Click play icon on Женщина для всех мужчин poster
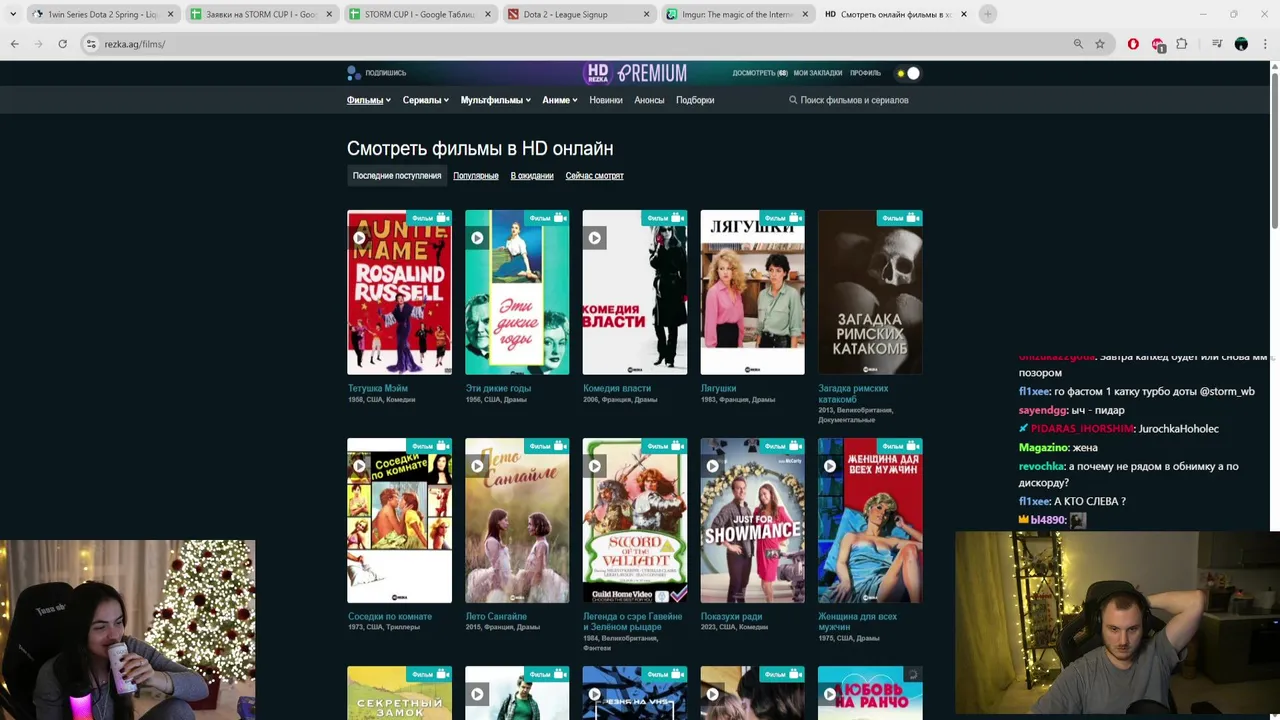Screen dimensions: 1280x720 830,466
